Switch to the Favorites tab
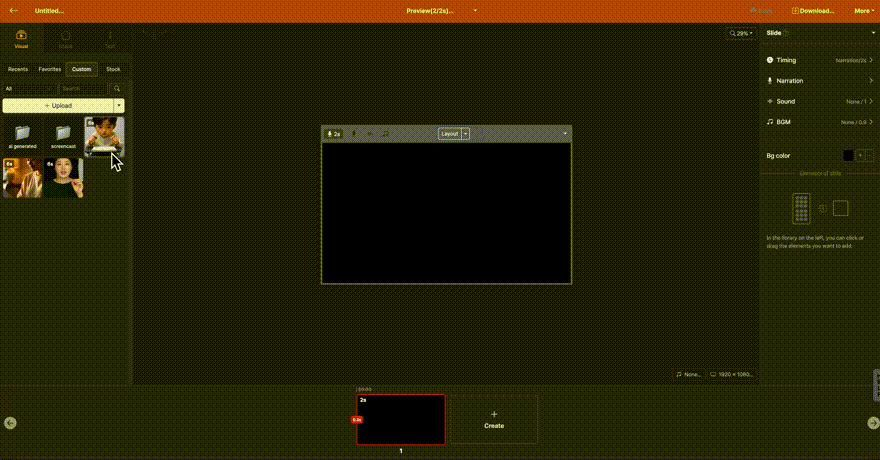This screenshot has height=460, width=880. tap(49, 69)
